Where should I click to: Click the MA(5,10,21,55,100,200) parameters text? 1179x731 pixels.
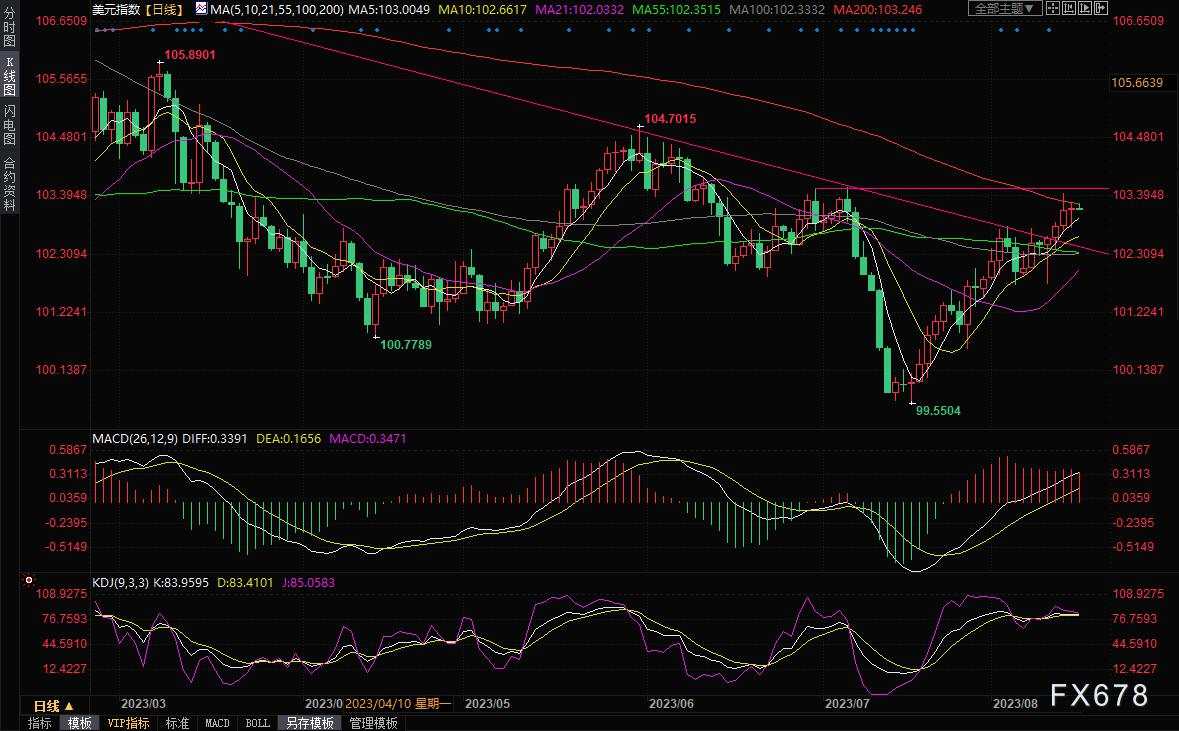[277, 10]
